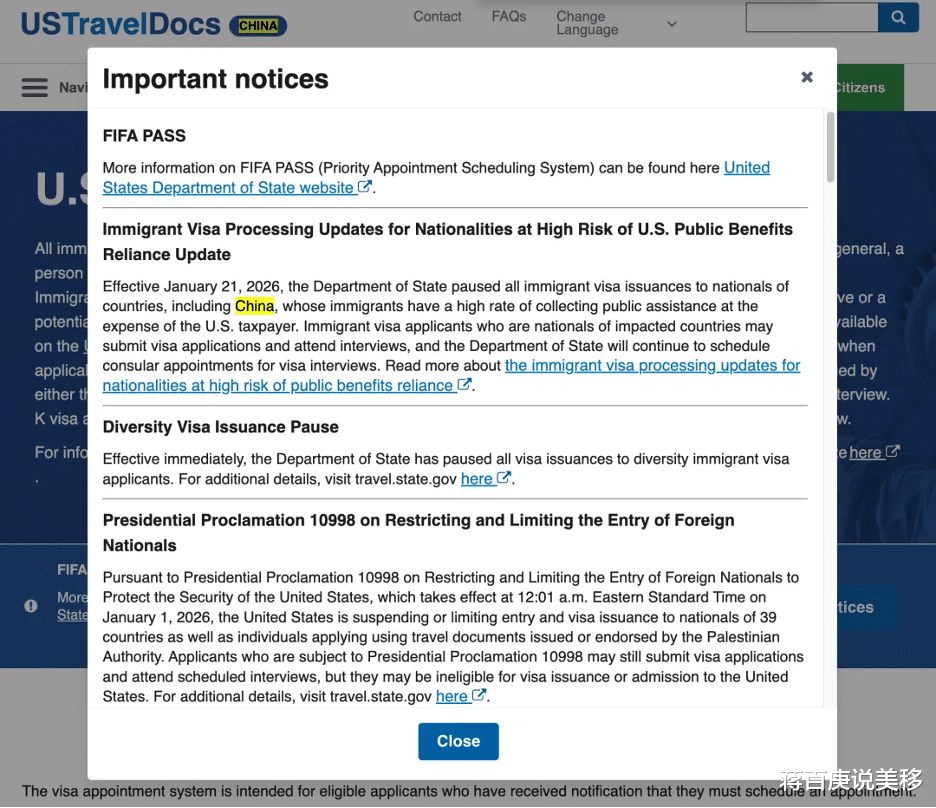Close the Important notices dialog with X
Screen dimensions: 936x808
pyautogui.click(x=806, y=77)
